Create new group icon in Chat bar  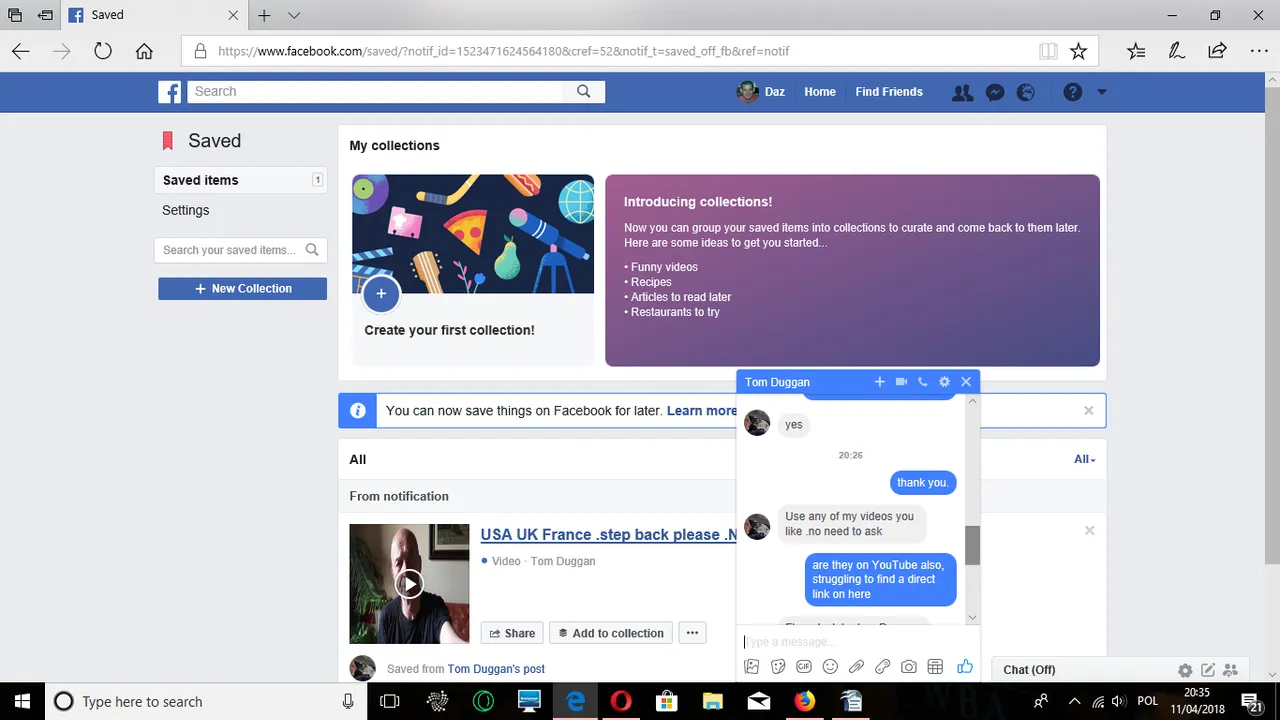coord(1231,670)
